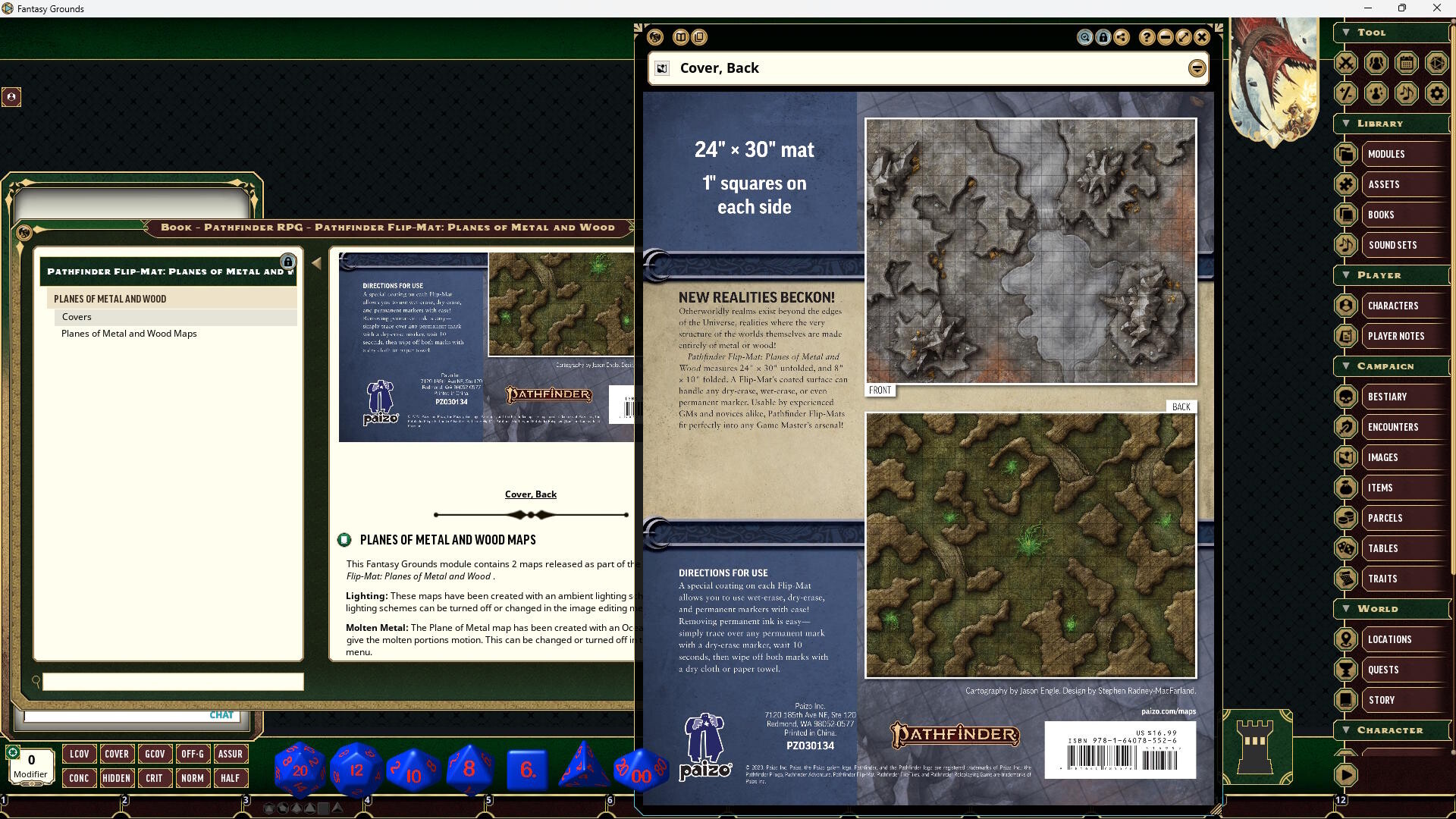
Task: Click the Images map icon in sidebar
Action: [1346, 457]
